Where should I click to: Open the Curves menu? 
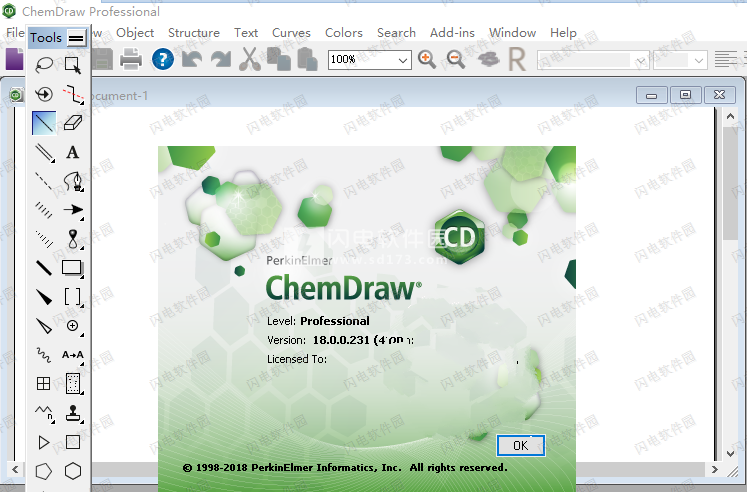coord(291,32)
